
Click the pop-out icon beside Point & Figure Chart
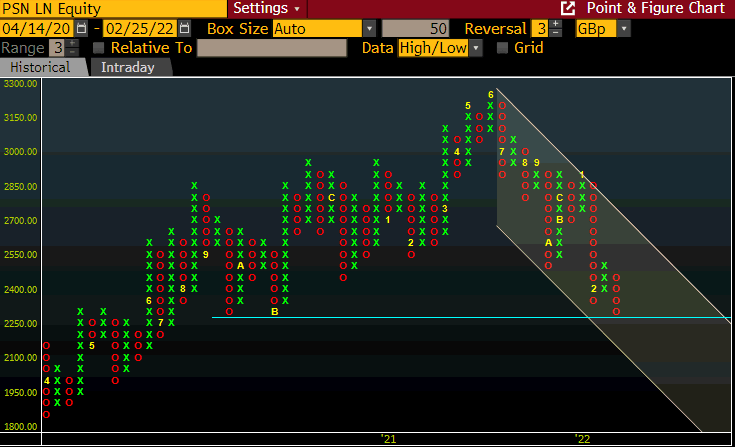pos(568,8)
